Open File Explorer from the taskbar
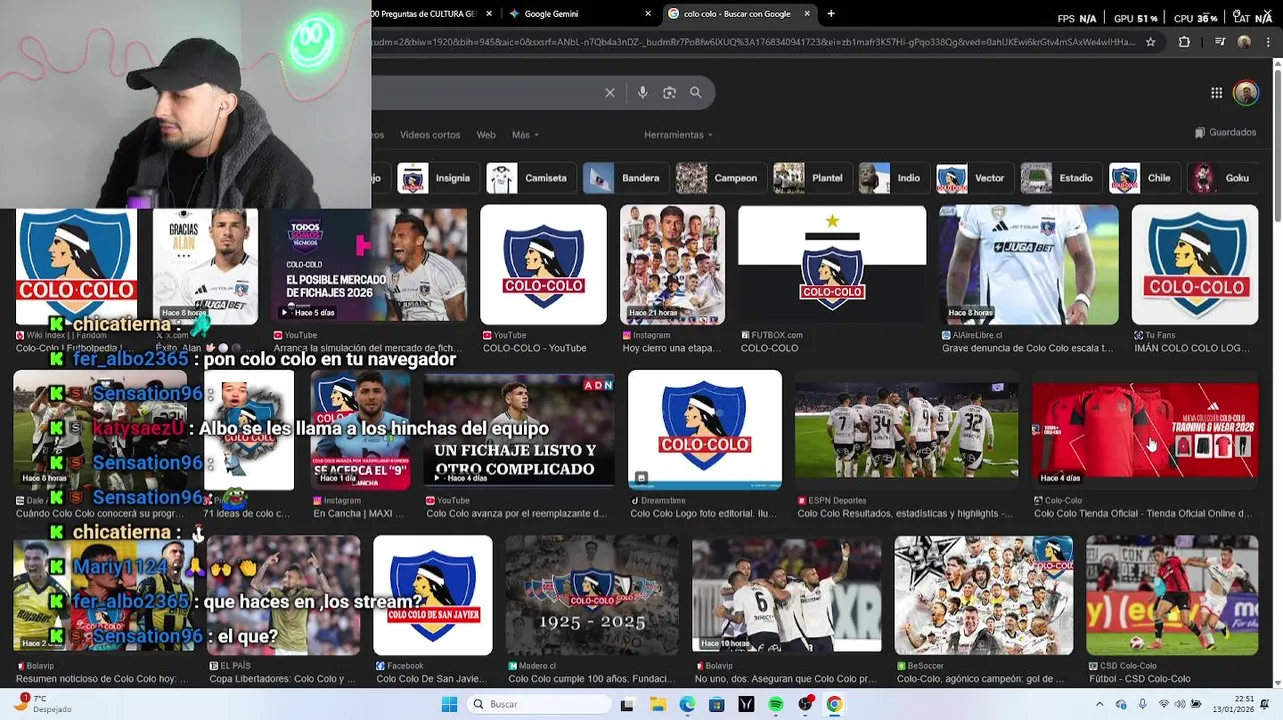This screenshot has height=720, width=1283. click(x=657, y=704)
